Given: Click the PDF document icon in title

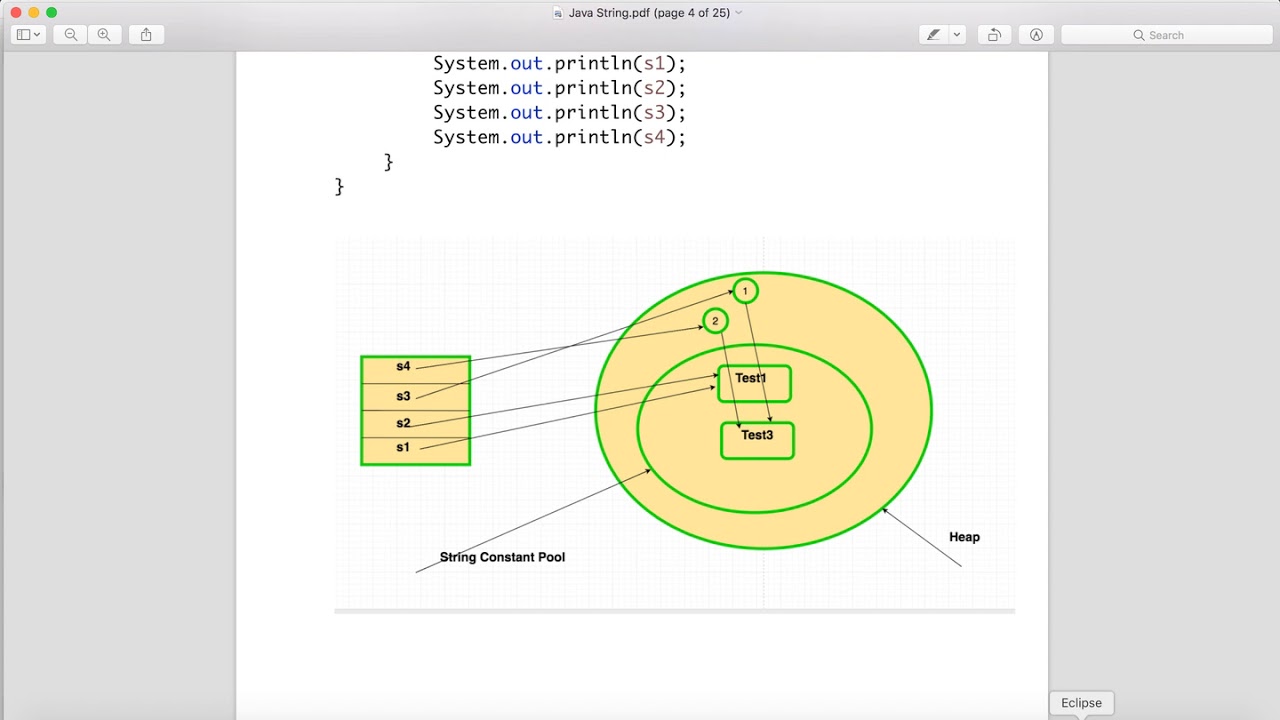Looking at the screenshot, I should [x=558, y=13].
